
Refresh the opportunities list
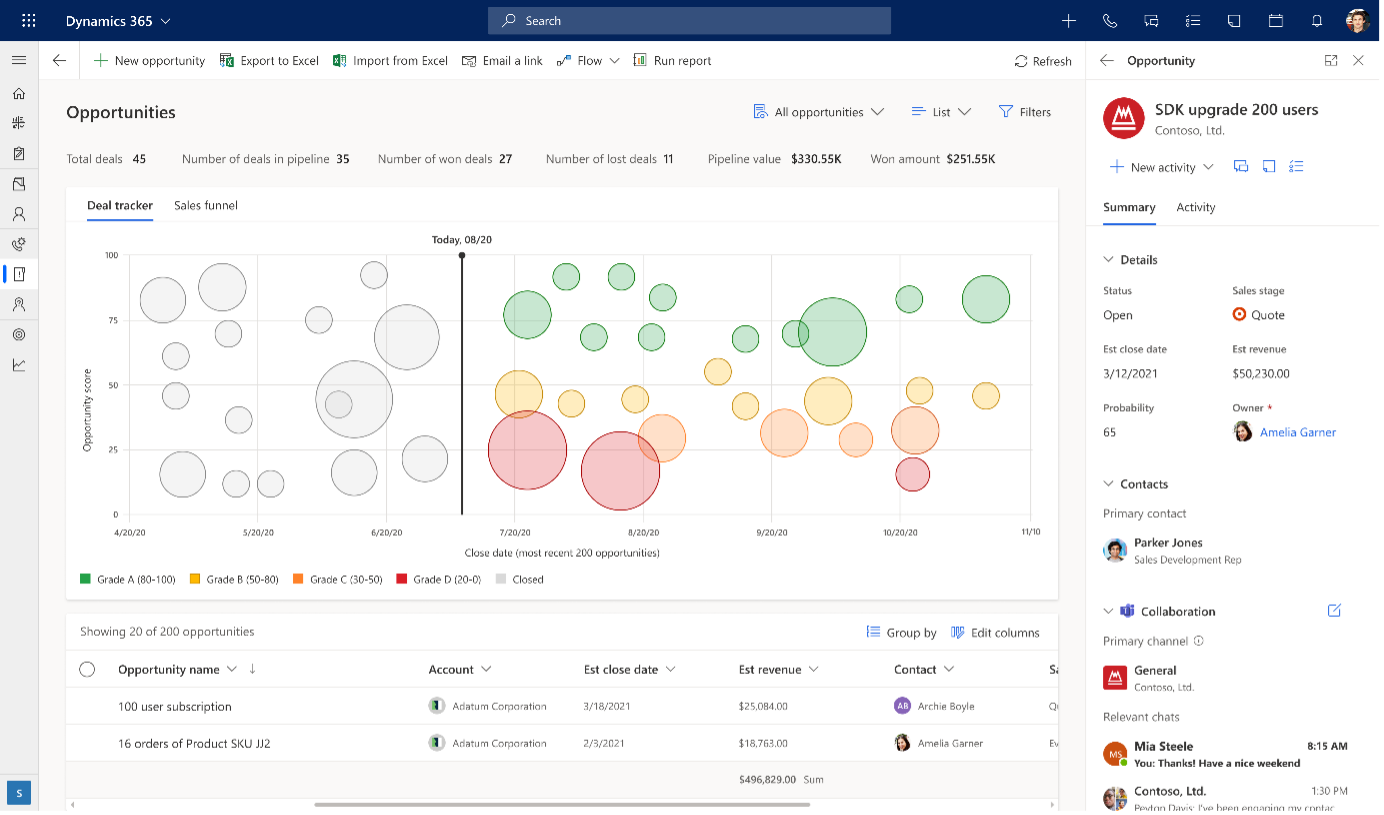tap(1043, 61)
